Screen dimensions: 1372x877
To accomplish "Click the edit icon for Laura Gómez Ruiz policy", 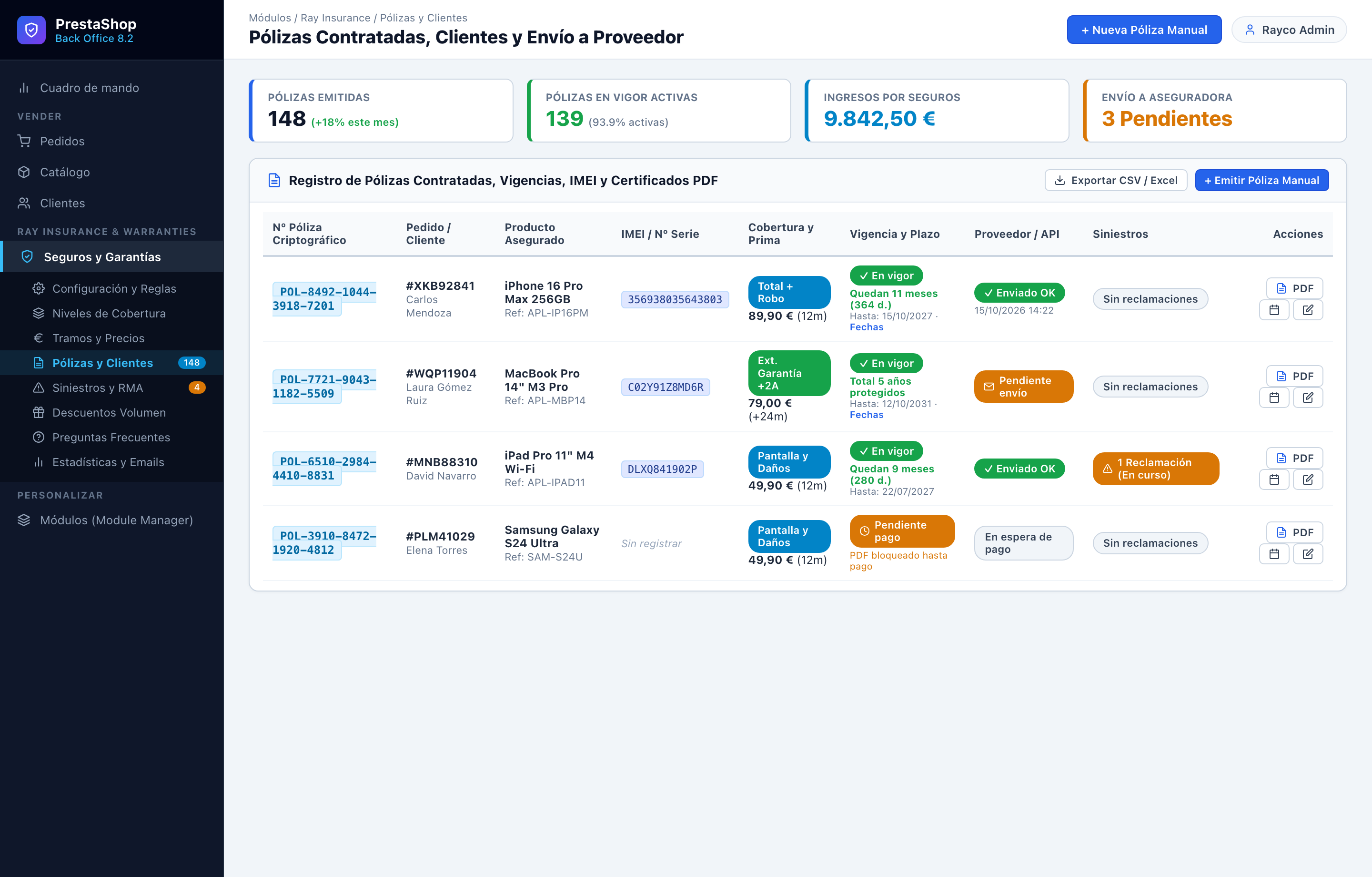I will click(x=1308, y=398).
